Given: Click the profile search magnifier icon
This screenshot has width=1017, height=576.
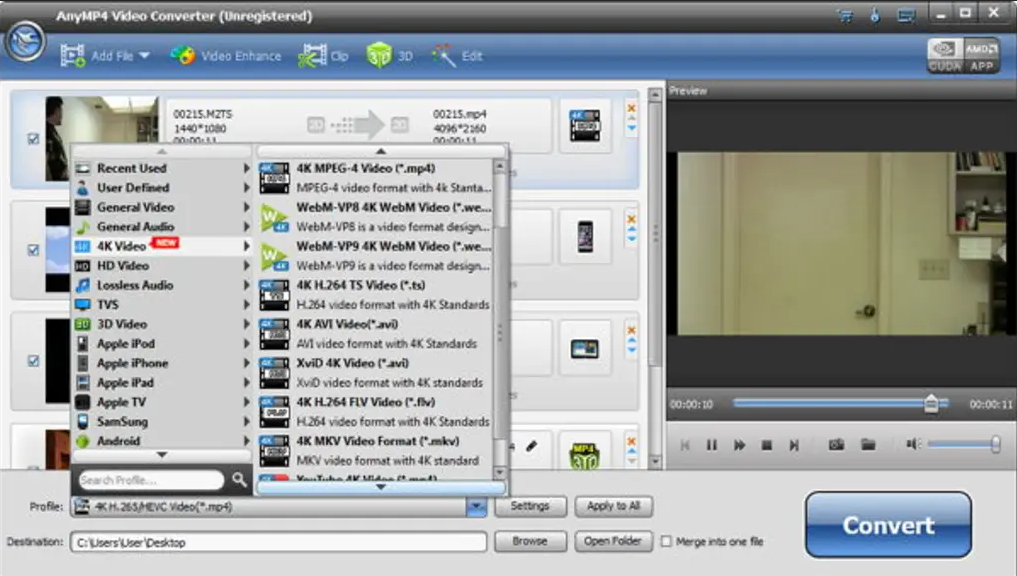Looking at the screenshot, I should point(239,479).
